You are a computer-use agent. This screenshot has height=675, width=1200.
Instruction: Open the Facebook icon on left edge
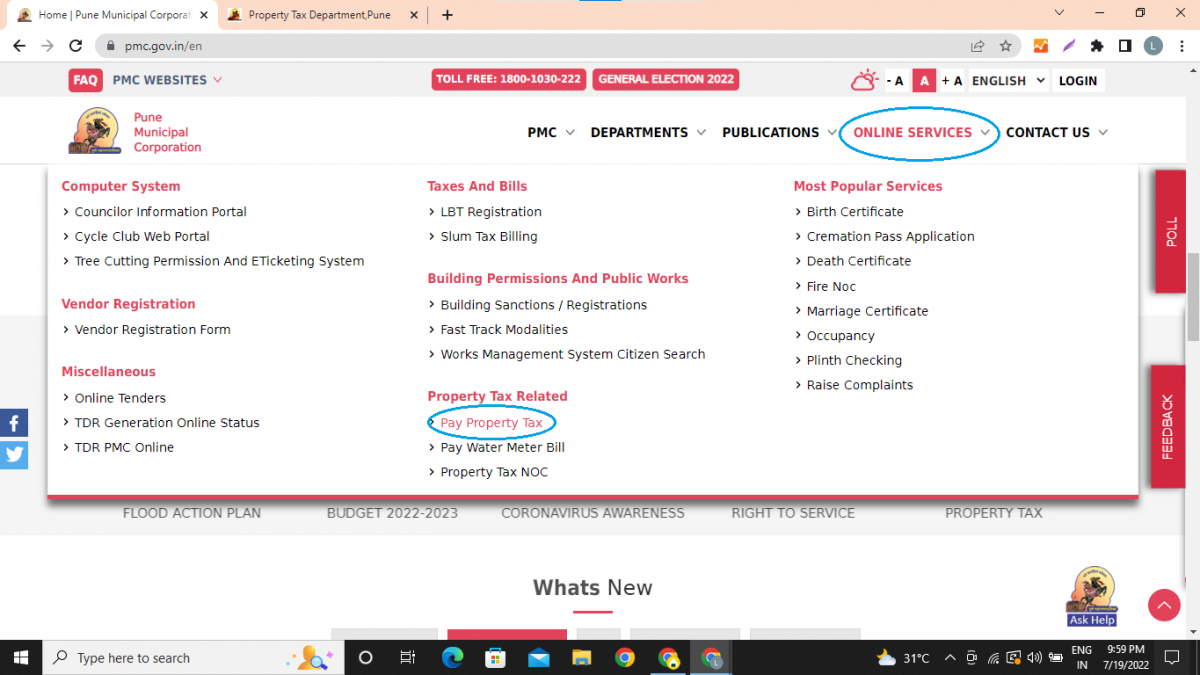tap(14, 423)
